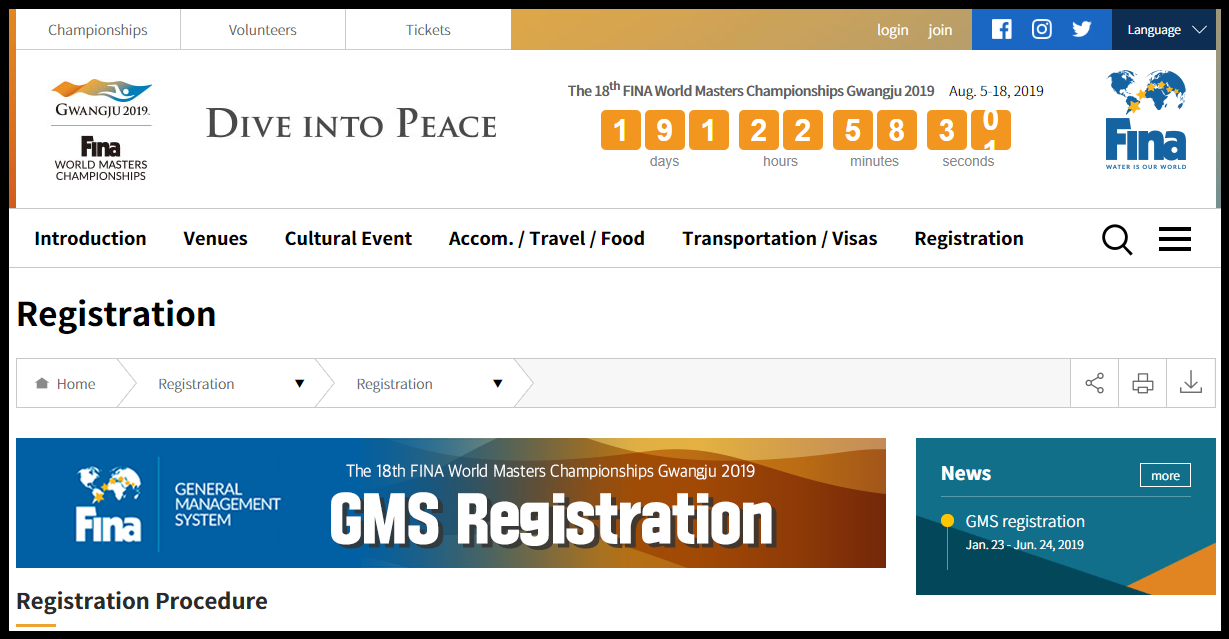Expand the Language dropdown
1229x639 pixels.
[x=1166, y=30]
